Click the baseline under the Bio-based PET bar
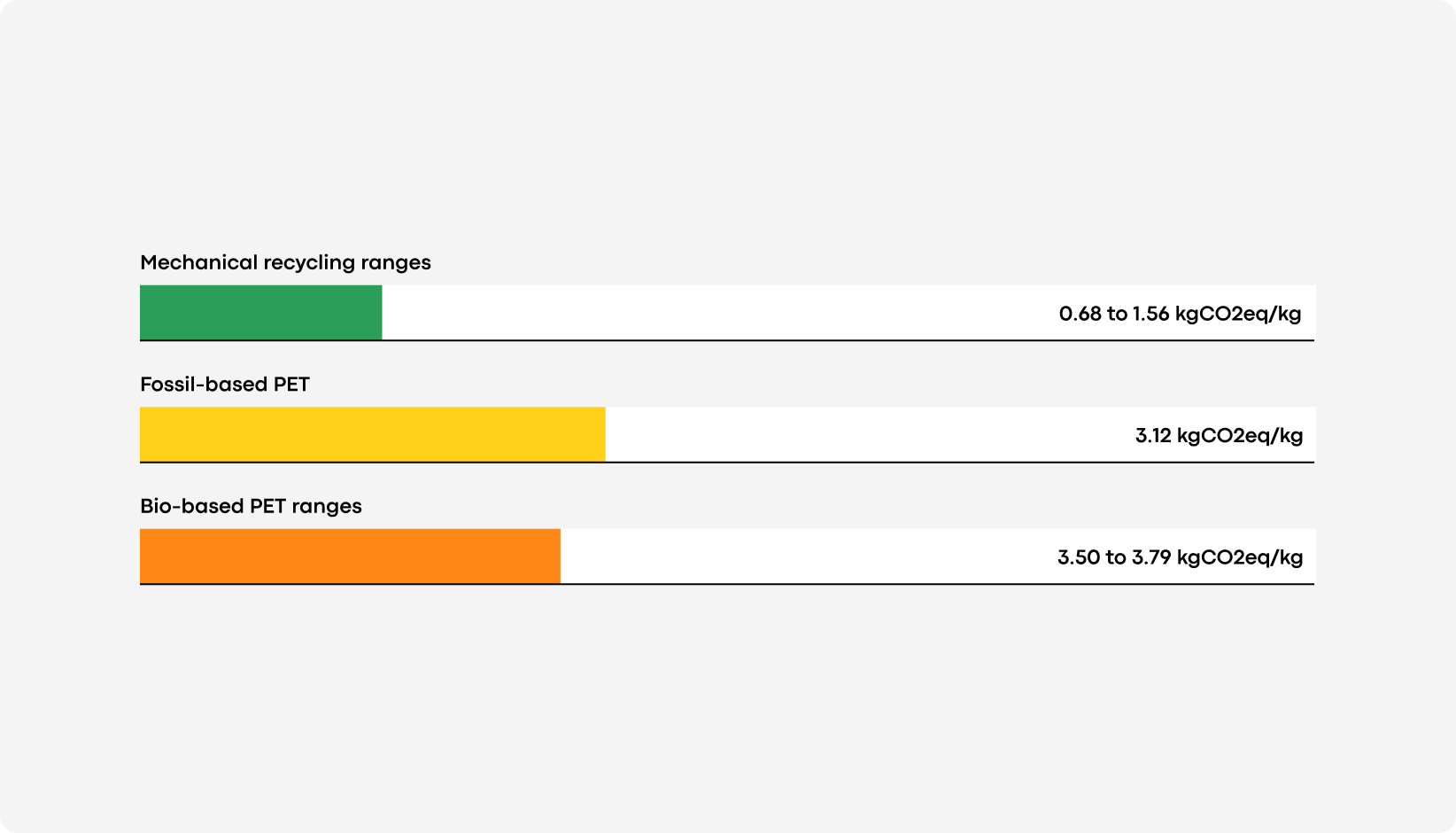The width and height of the screenshot is (1456, 833). tap(727, 584)
